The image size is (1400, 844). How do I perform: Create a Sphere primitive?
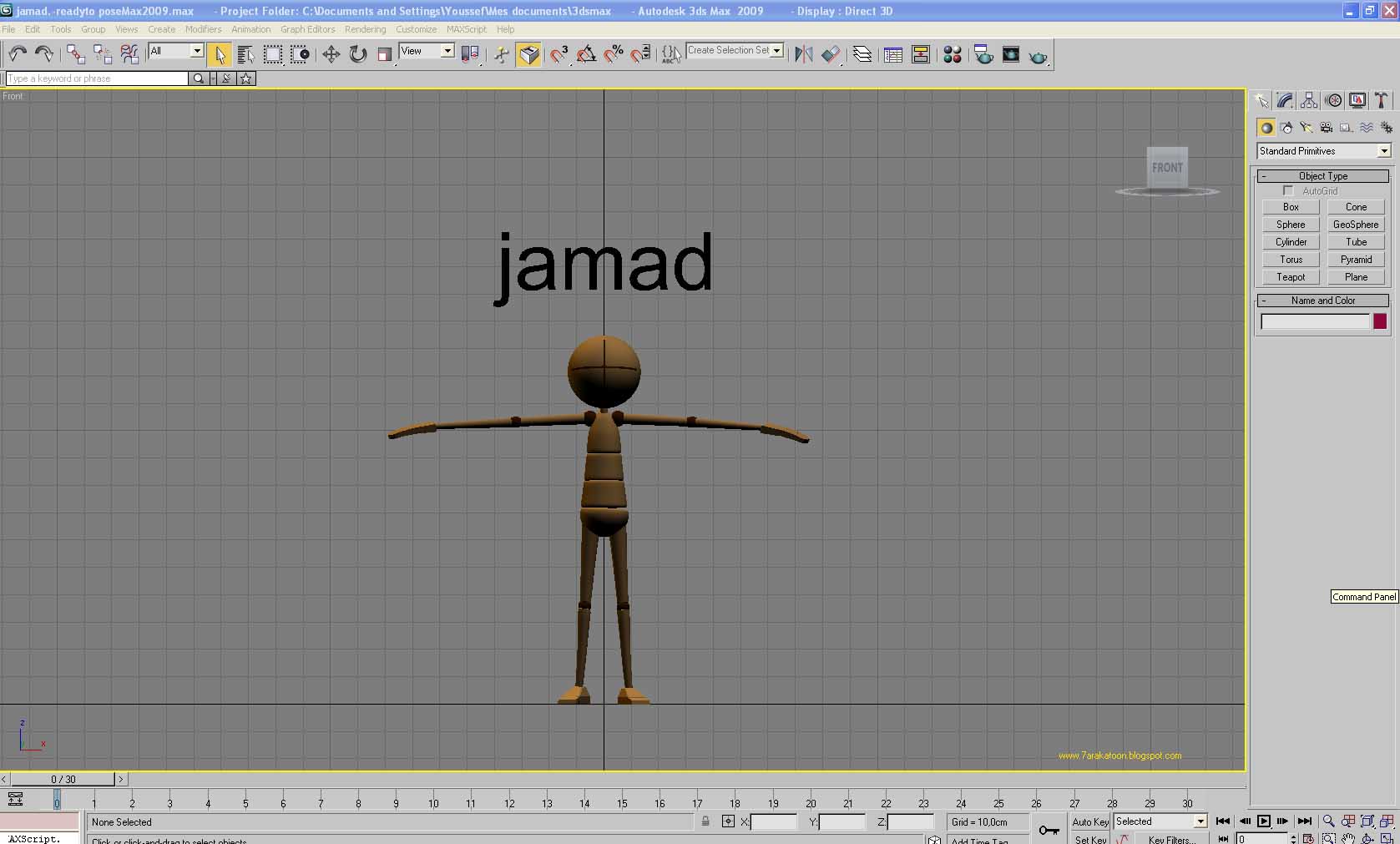point(1291,225)
